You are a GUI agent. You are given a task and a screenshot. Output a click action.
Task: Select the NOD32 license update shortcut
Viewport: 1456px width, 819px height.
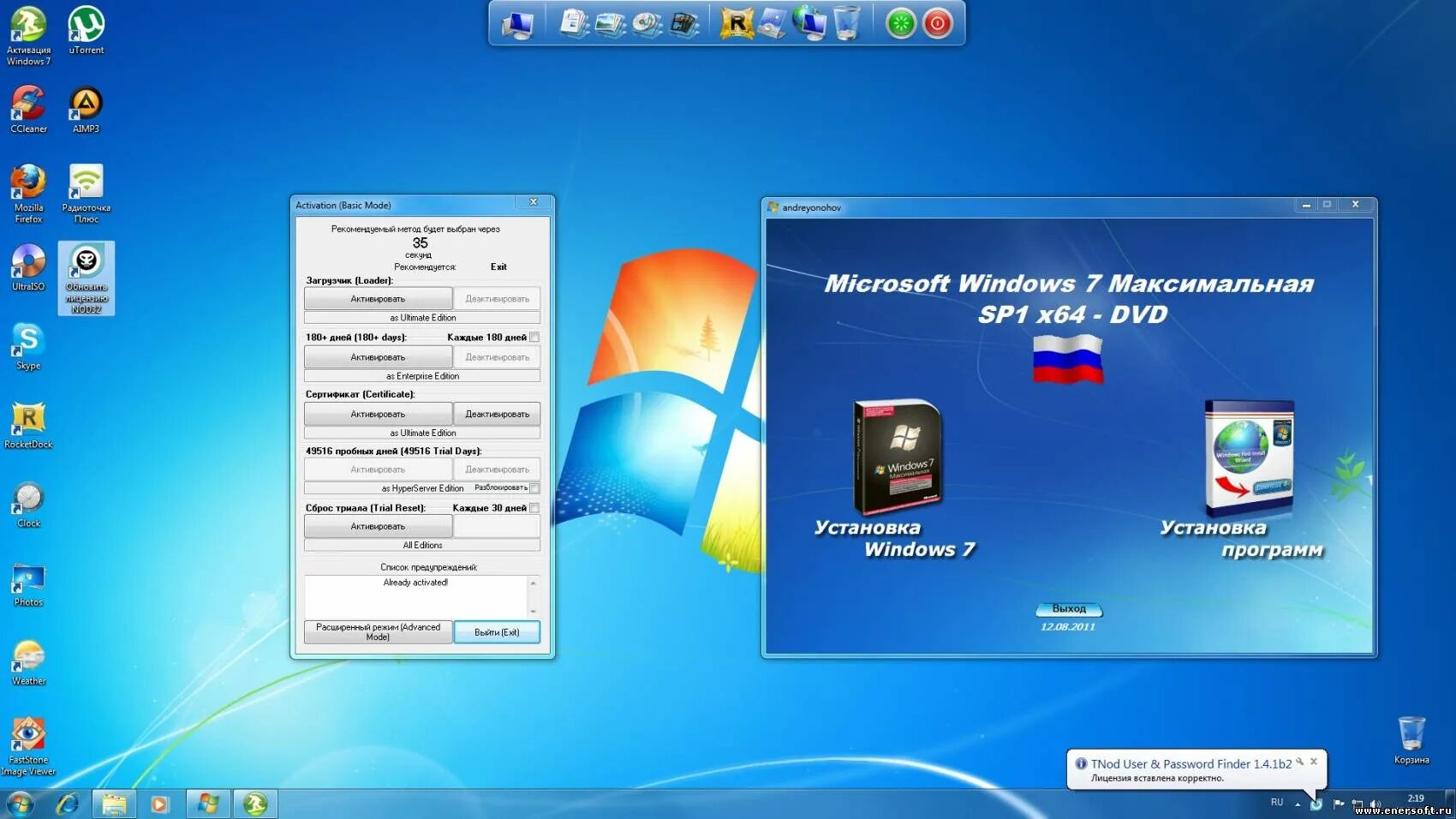[86, 278]
